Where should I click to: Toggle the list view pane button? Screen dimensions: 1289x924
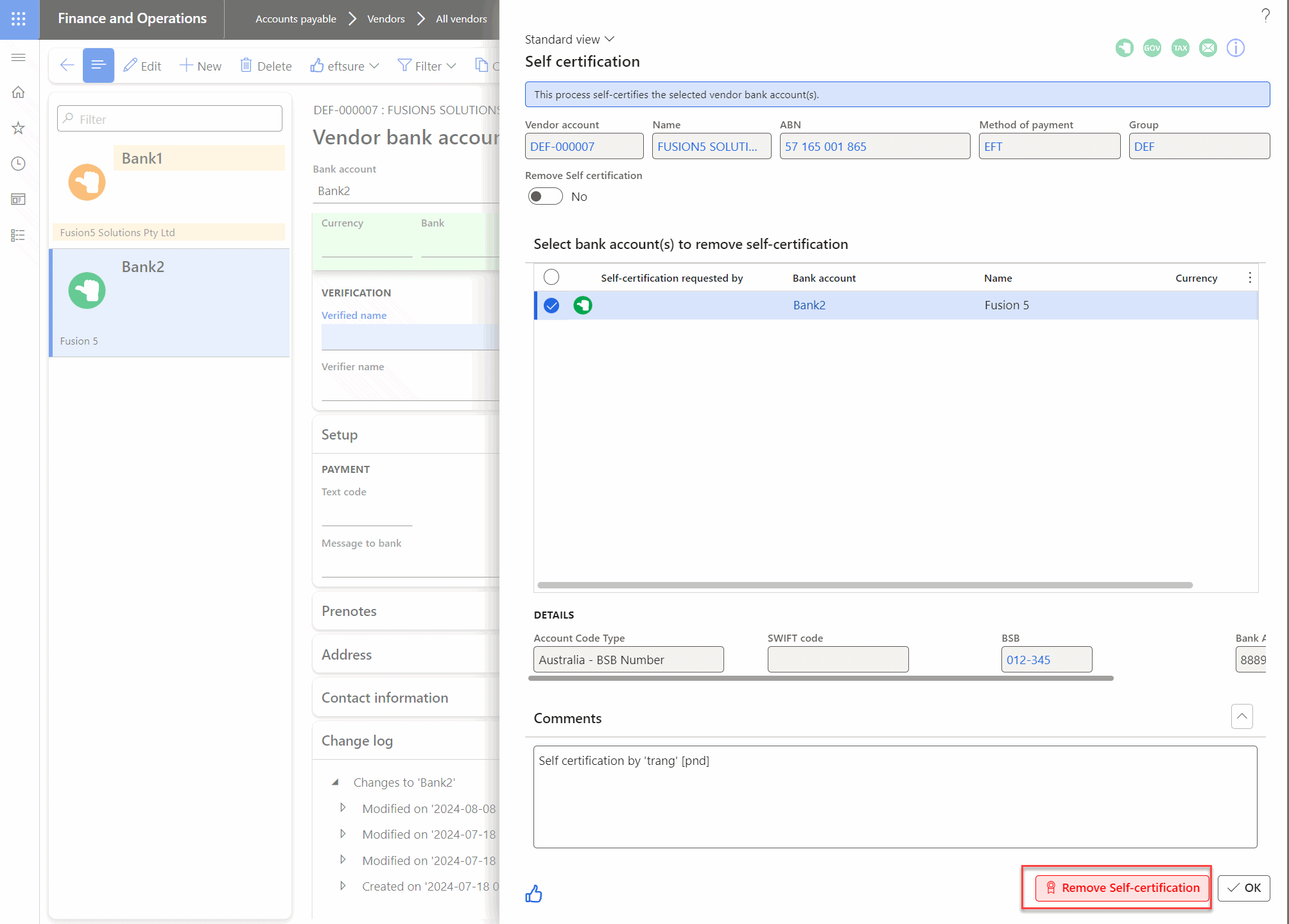[x=98, y=65]
